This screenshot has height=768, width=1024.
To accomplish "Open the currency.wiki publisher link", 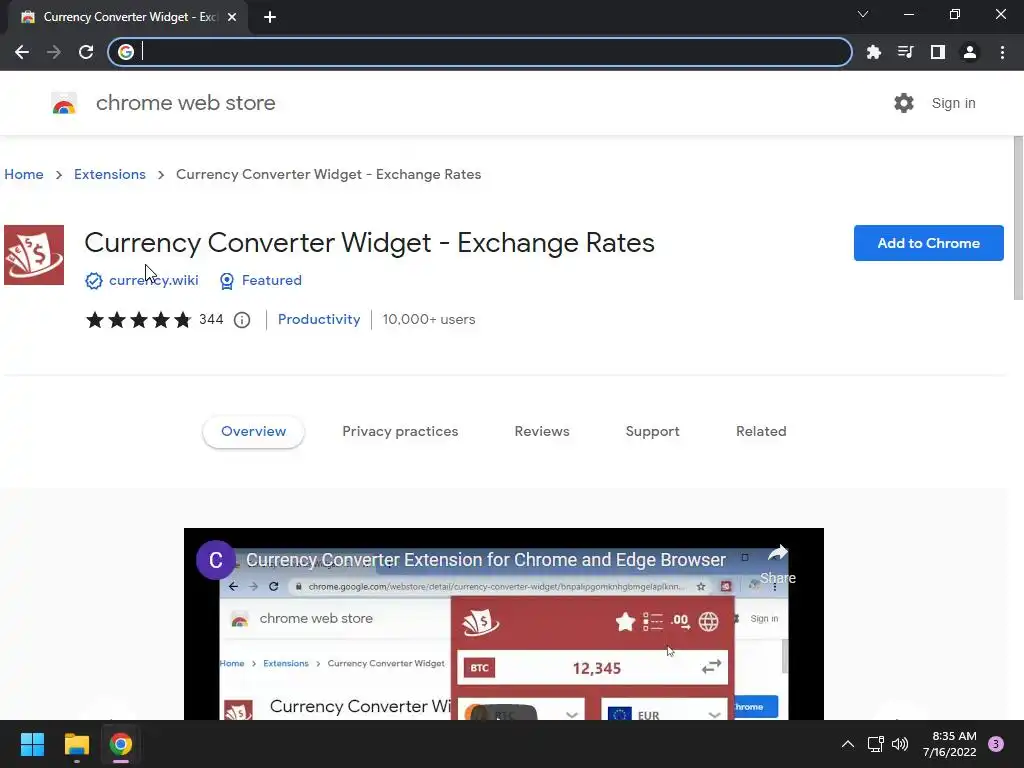I will click(x=153, y=280).
